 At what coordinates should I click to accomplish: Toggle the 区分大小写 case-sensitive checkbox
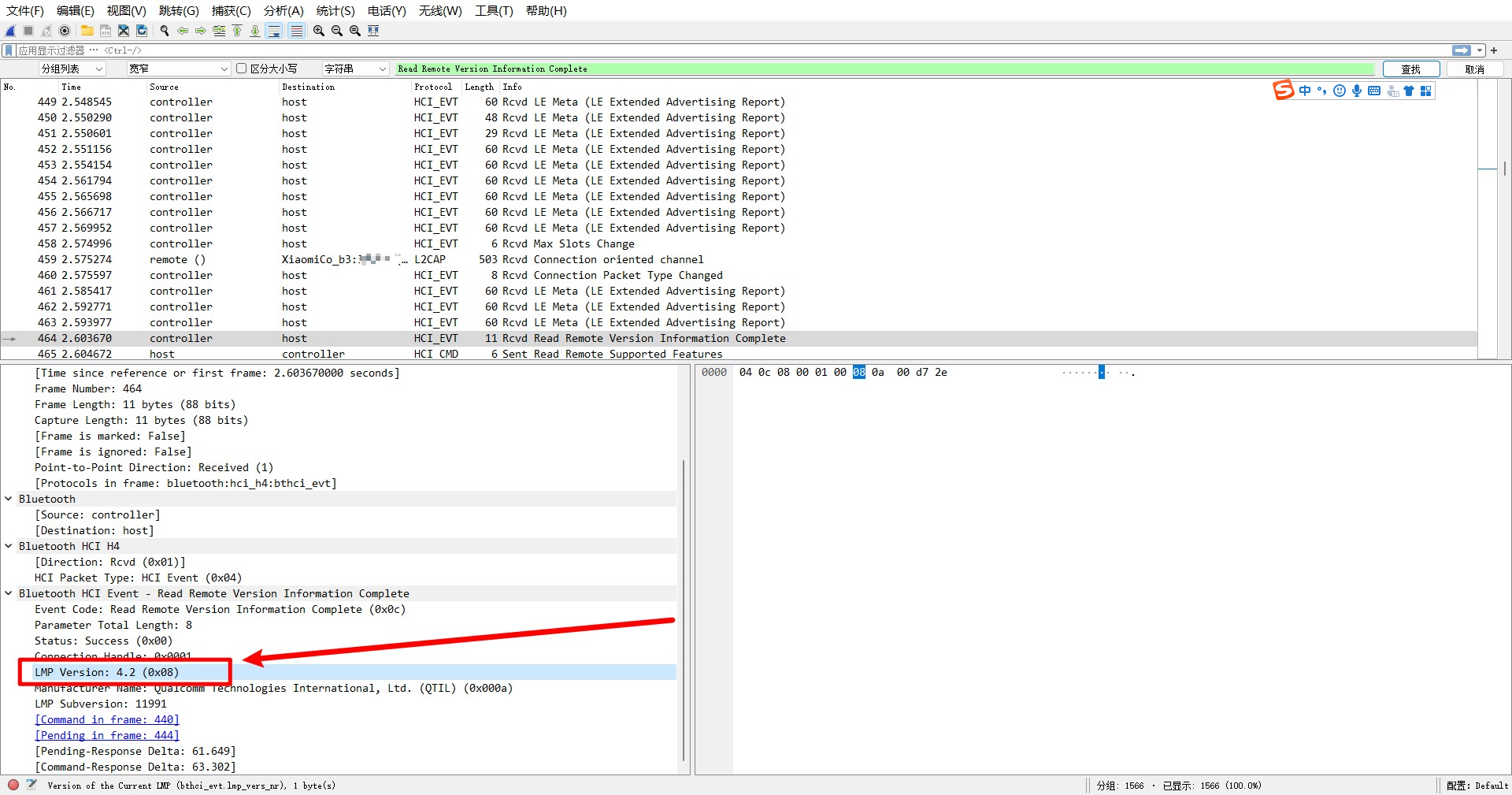pyautogui.click(x=242, y=69)
